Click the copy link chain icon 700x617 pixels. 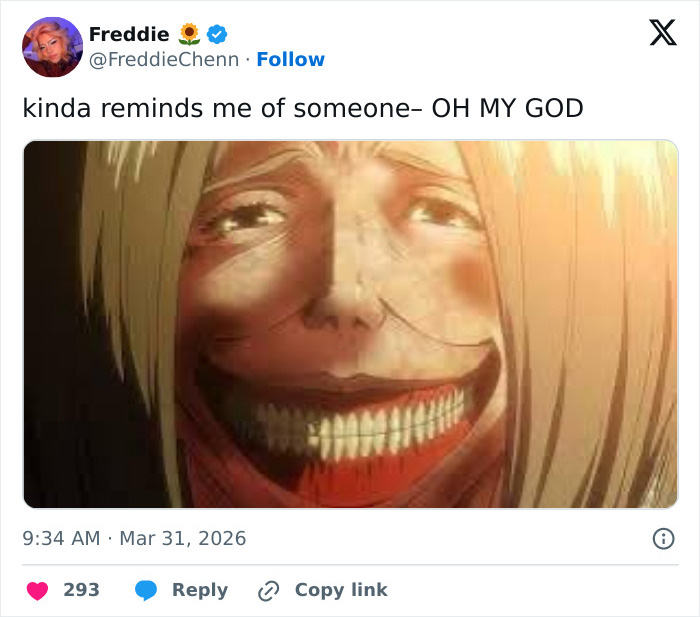click(268, 590)
